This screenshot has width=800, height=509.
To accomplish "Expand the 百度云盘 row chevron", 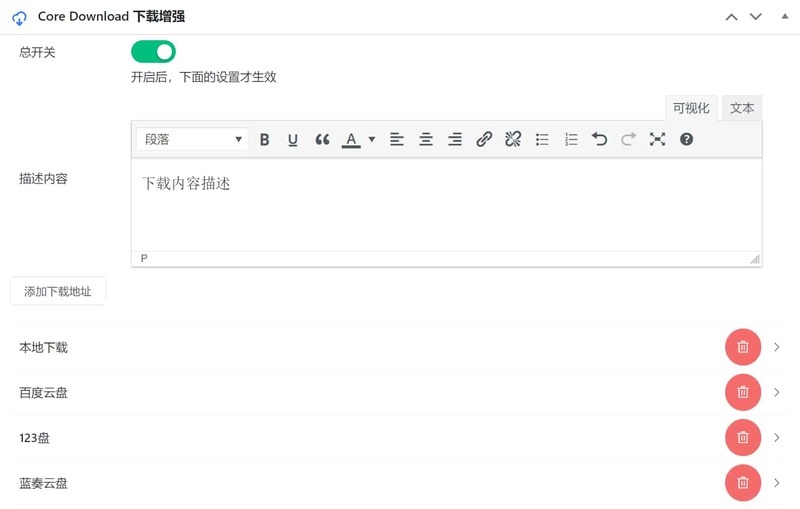I will pyautogui.click(x=777, y=392).
